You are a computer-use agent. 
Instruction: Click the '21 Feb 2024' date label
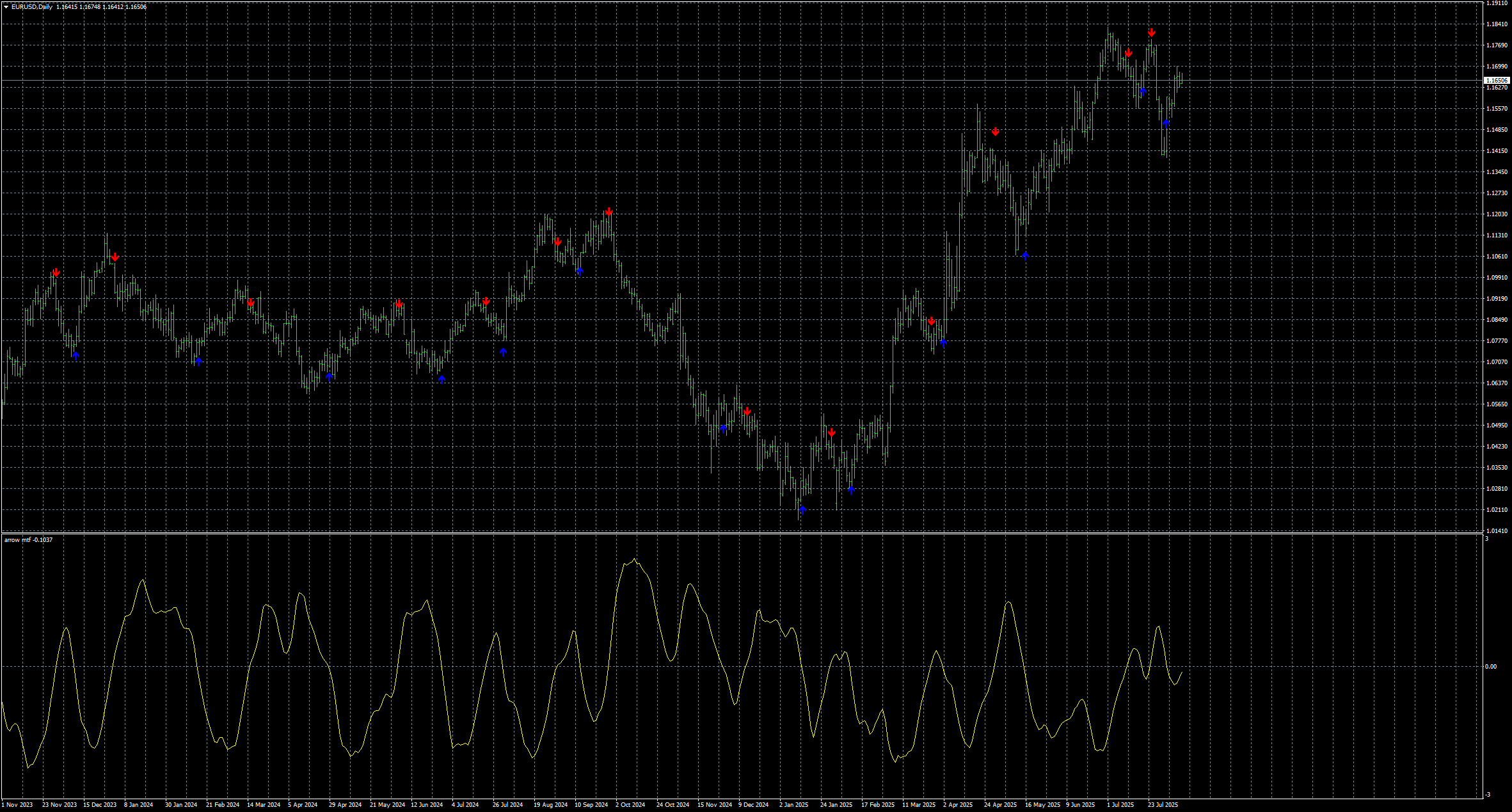[x=223, y=805]
